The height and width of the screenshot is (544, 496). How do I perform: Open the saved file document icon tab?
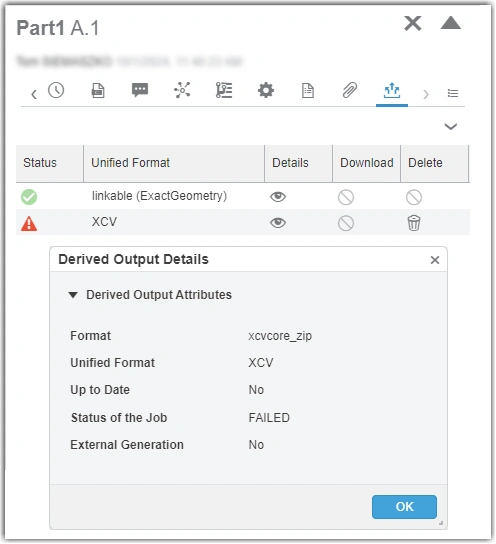click(x=98, y=91)
